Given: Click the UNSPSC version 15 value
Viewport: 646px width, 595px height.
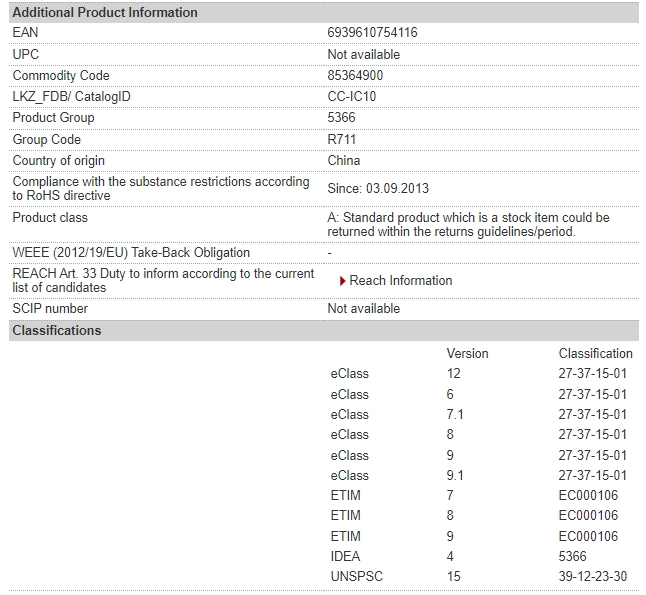Looking at the screenshot, I should click(x=453, y=576).
